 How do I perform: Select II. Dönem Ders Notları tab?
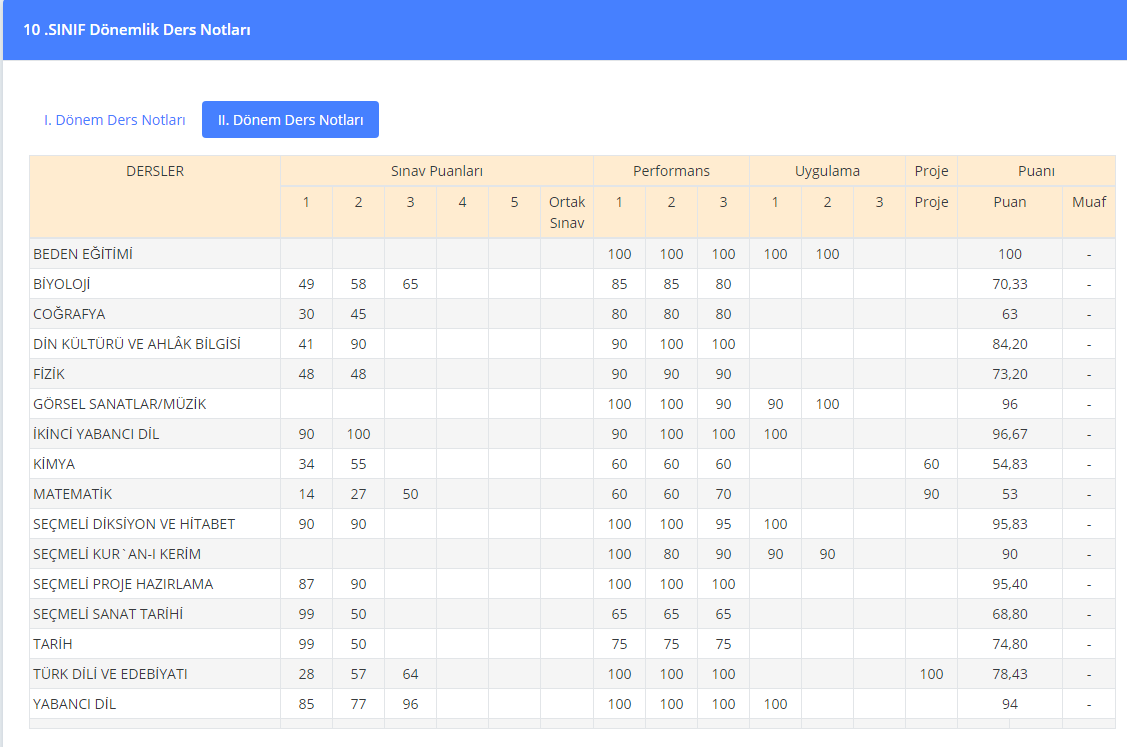(x=290, y=120)
